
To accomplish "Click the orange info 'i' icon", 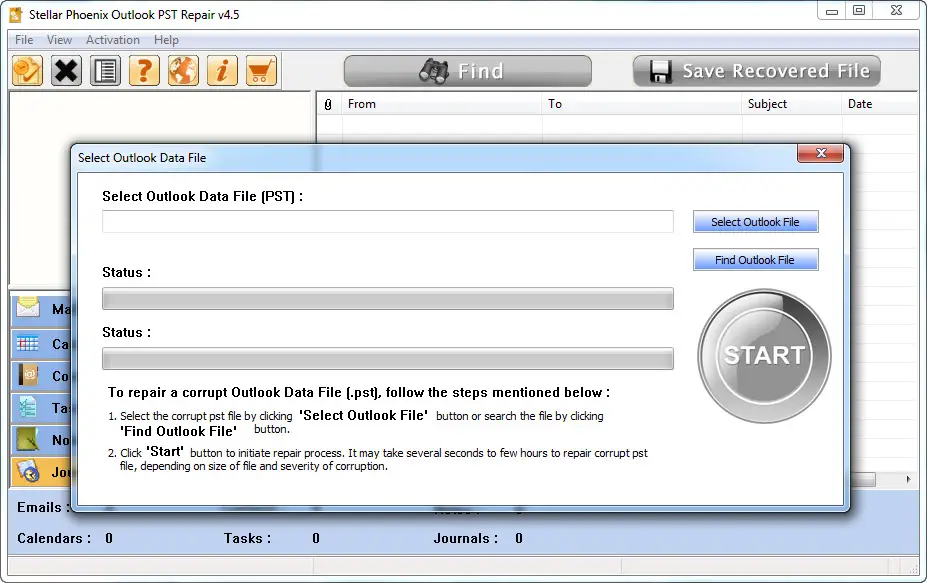I will [222, 71].
